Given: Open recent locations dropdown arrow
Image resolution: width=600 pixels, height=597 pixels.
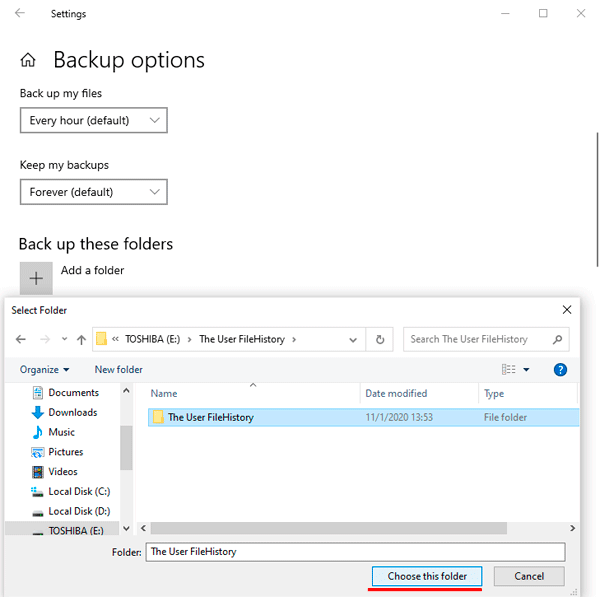Looking at the screenshot, I should pos(64,339).
